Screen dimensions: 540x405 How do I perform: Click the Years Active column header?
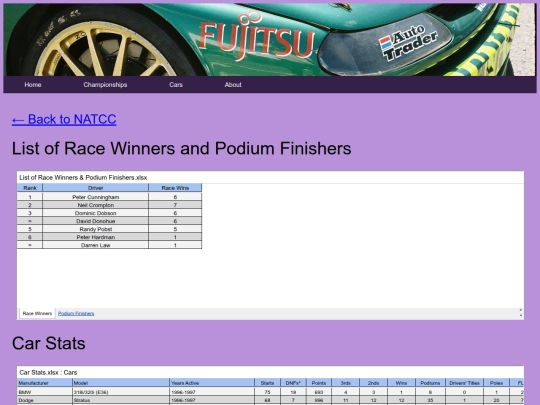coord(212,383)
